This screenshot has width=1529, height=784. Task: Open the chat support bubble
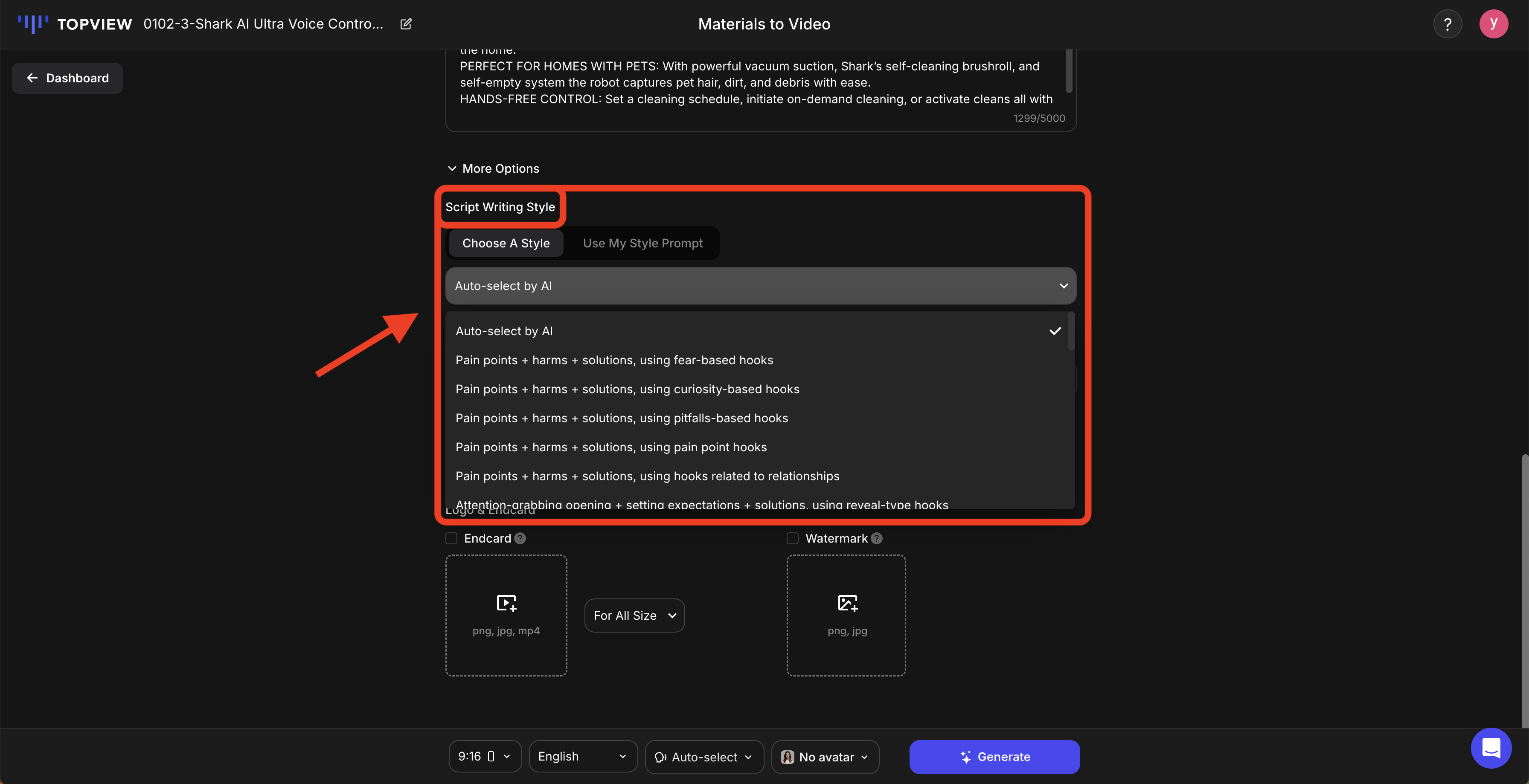pos(1491,748)
